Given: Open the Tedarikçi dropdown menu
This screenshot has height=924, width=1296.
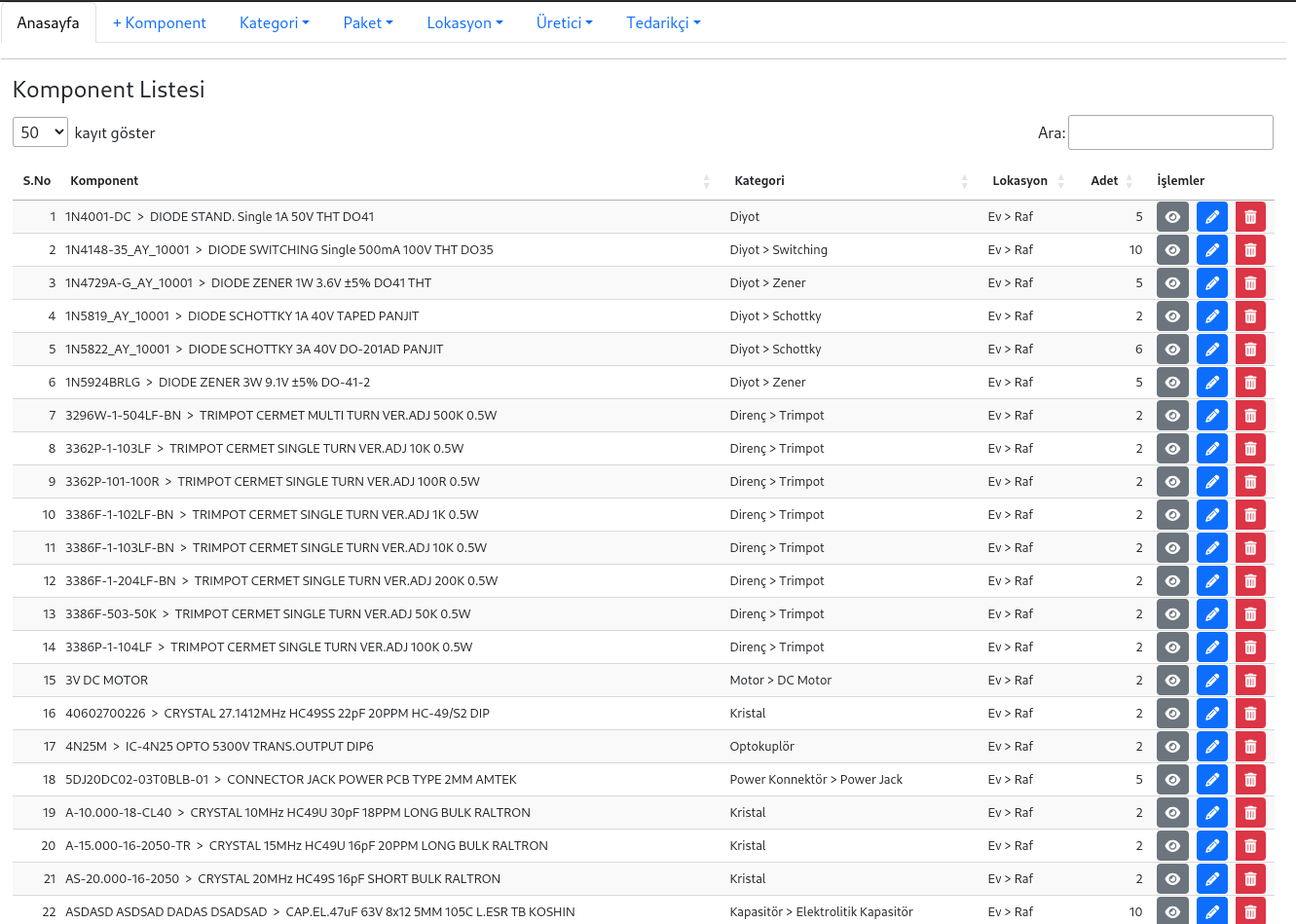Looking at the screenshot, I should (x=663, y=22).
